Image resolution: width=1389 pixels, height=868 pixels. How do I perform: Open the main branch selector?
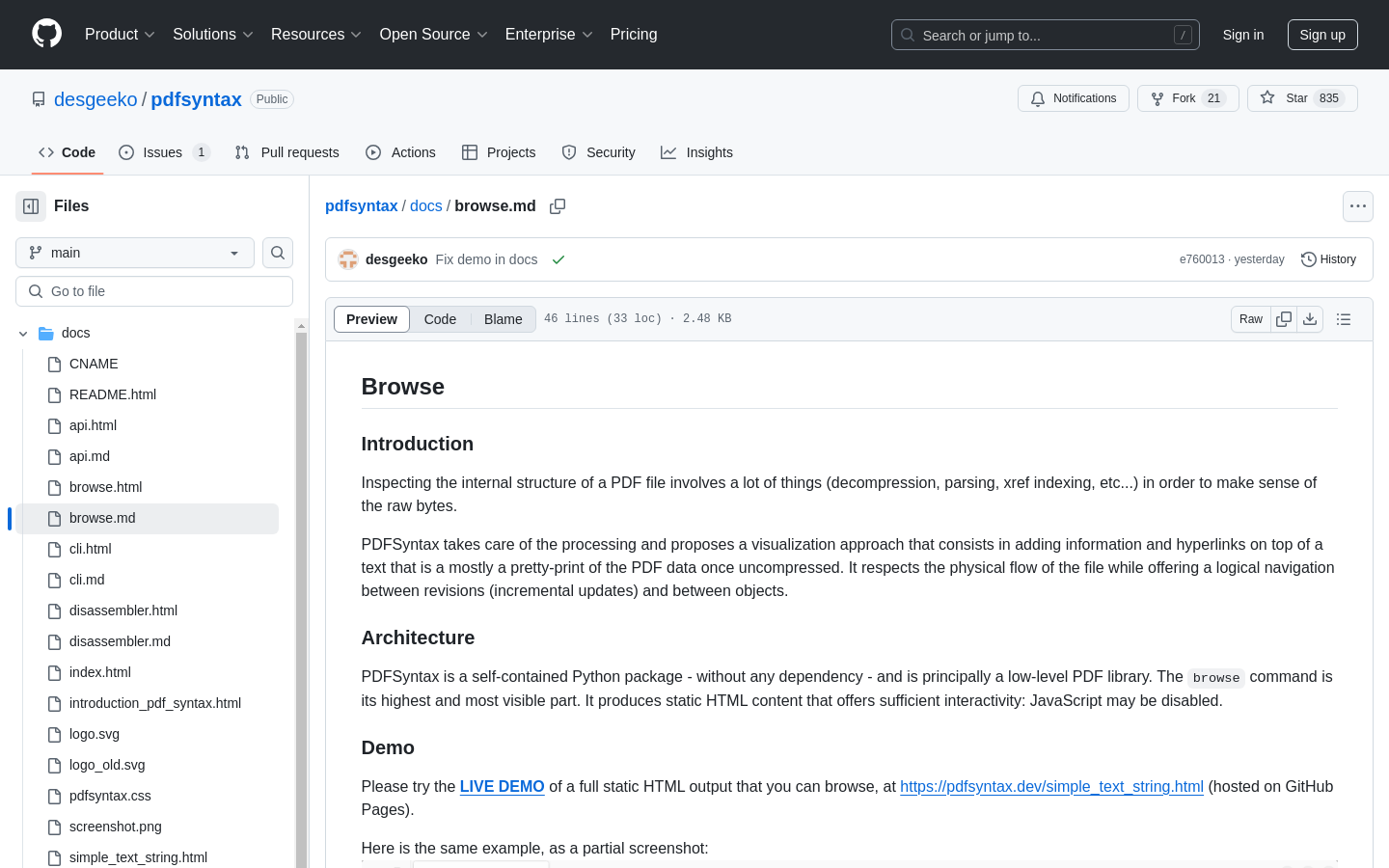[x=135, y=253]
